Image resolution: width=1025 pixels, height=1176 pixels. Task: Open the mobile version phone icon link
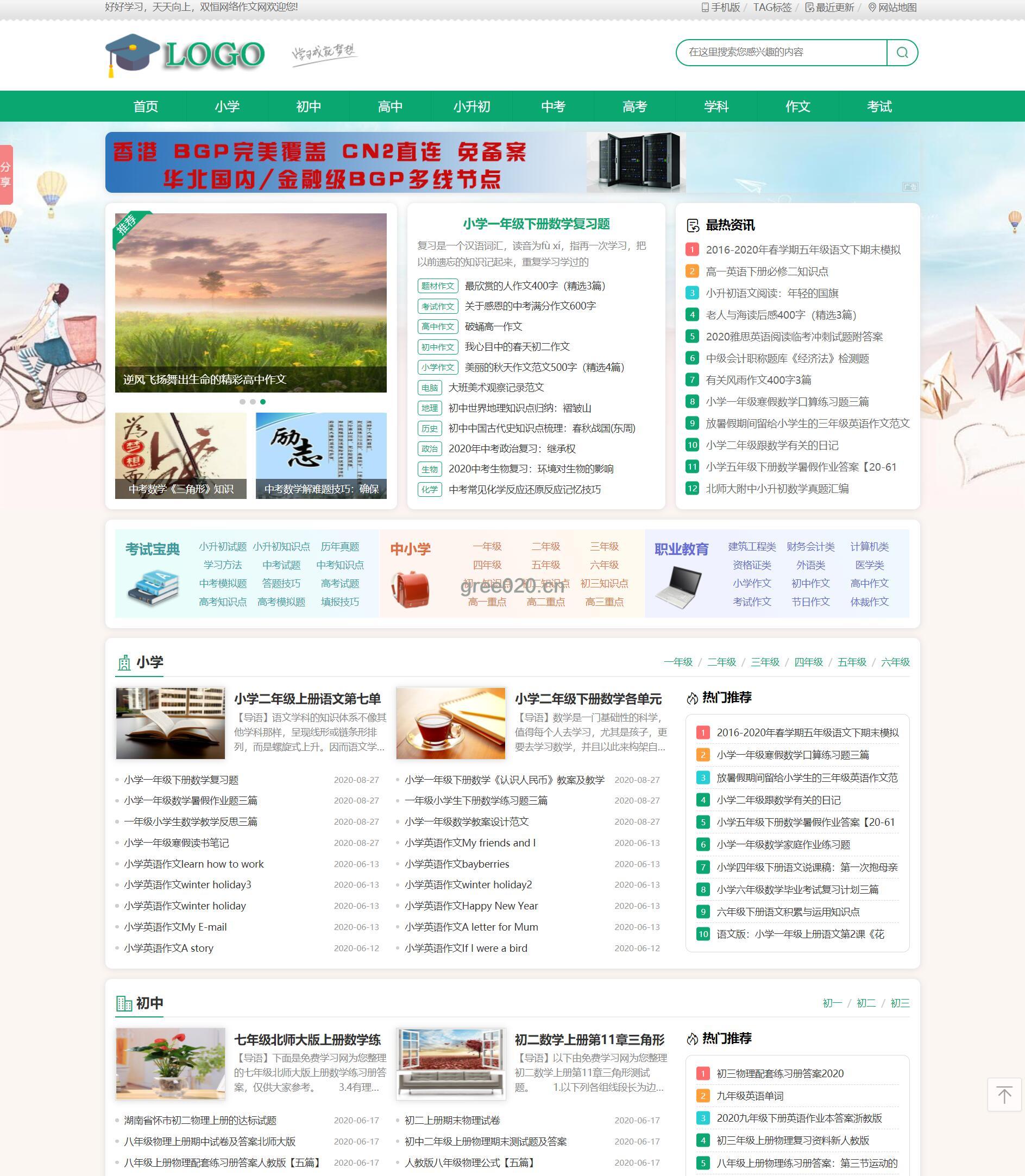705,8
